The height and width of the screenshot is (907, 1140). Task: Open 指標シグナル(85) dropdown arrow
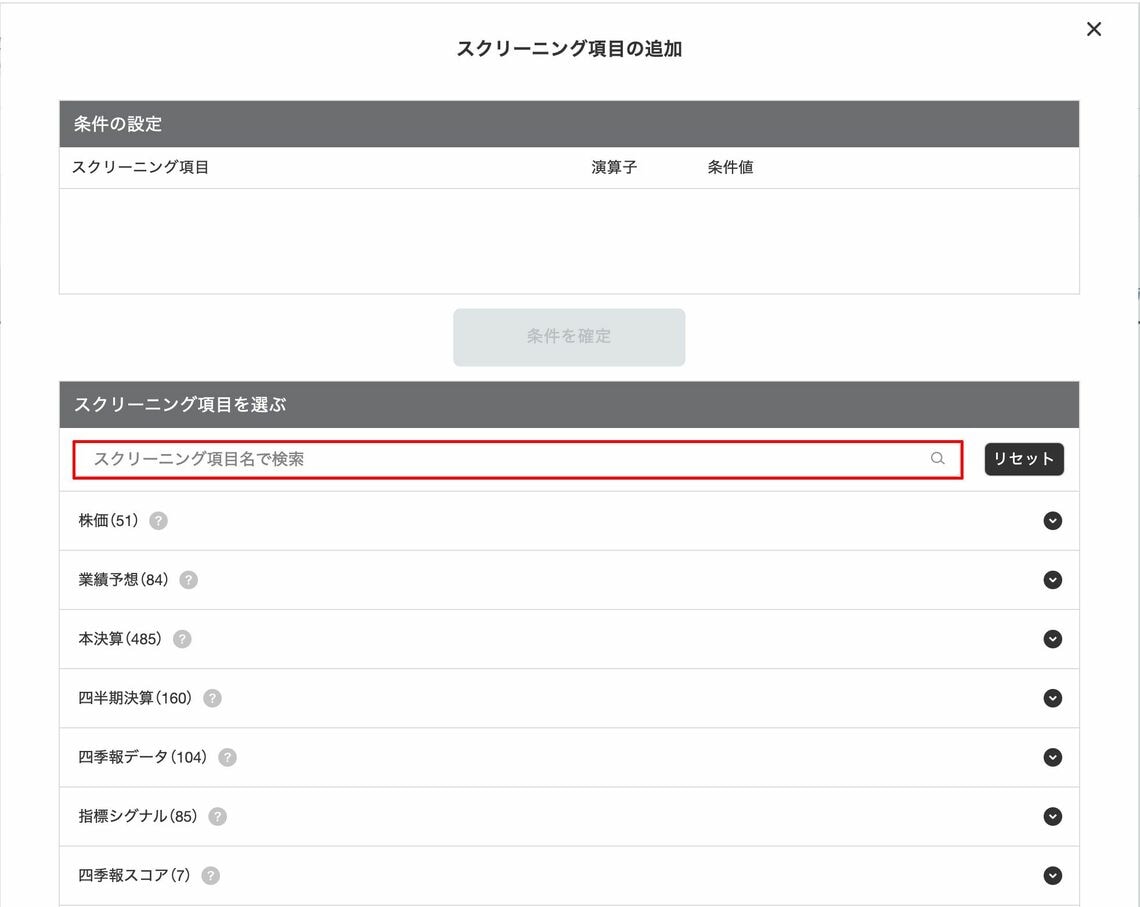pos(1053,817)
